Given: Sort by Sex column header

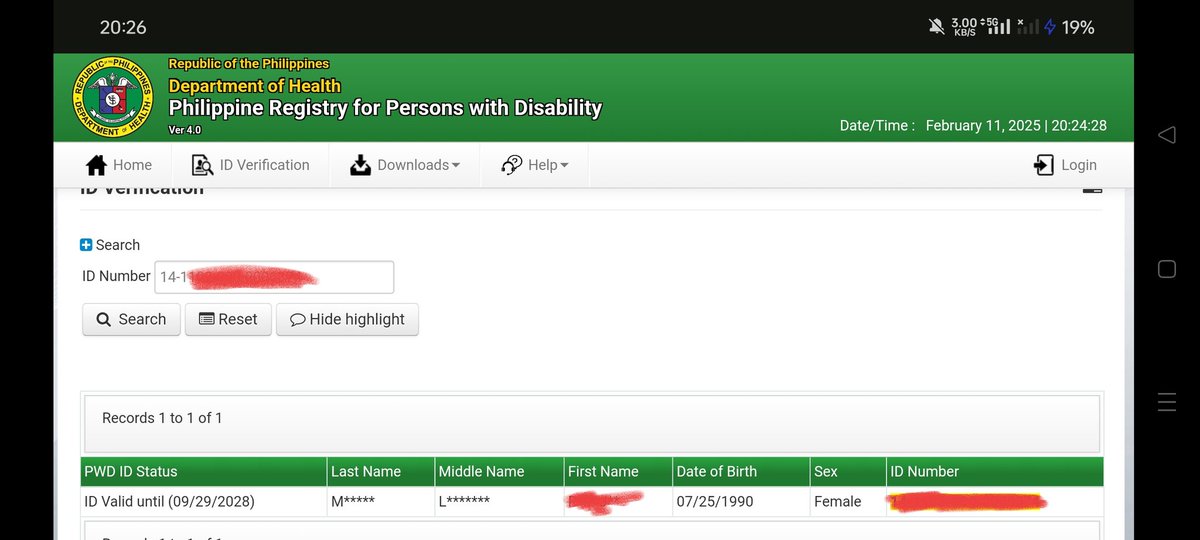Looking at the screenshot, I should coord(848,472).
